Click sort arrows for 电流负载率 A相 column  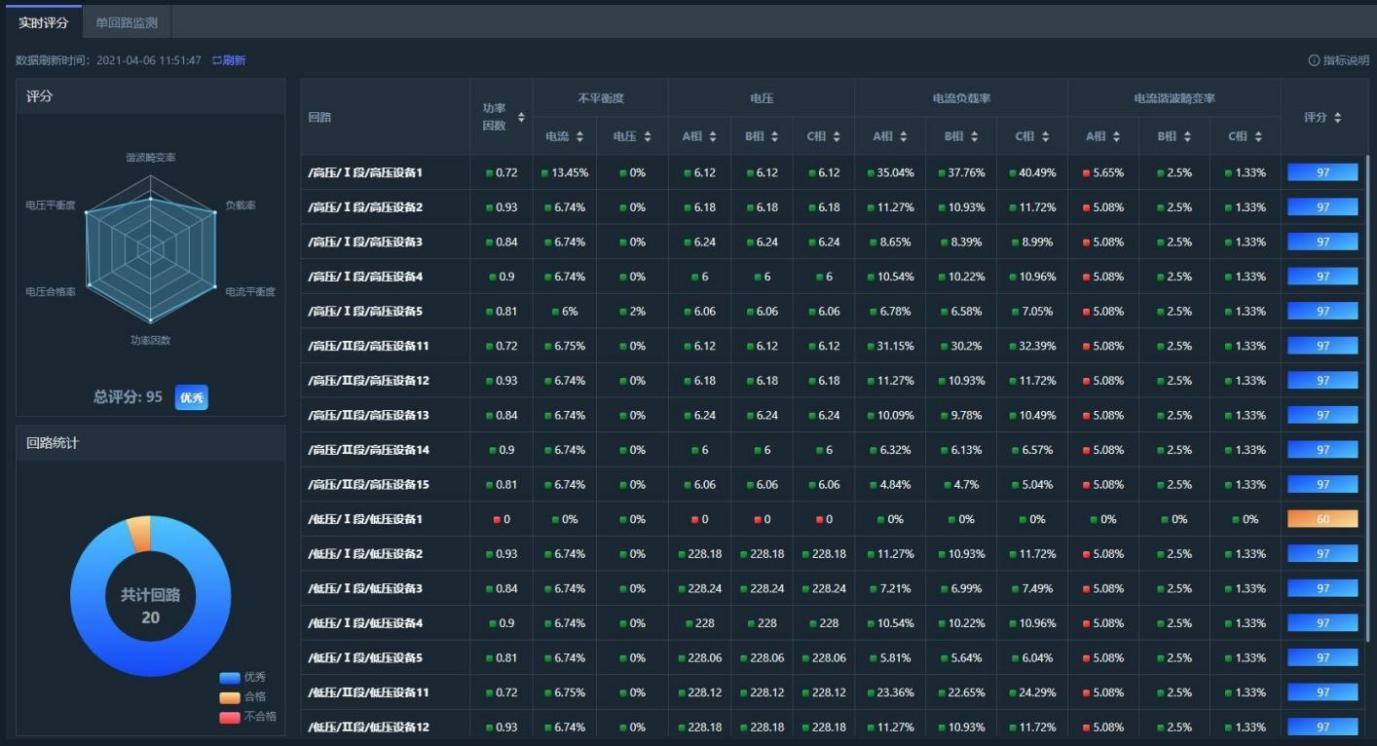[x=902, y=137]
